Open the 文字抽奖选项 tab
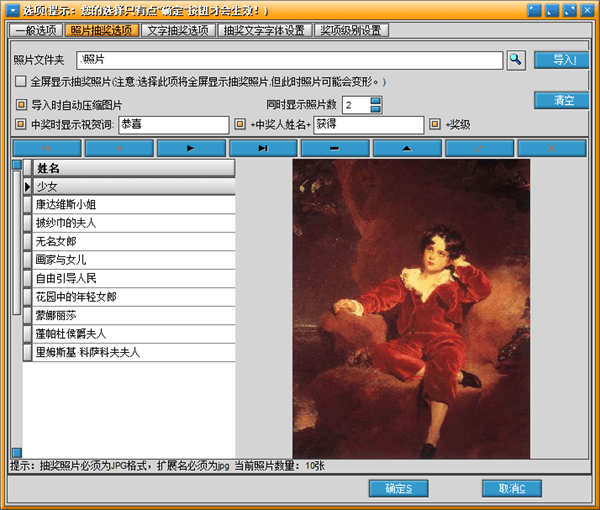 (x=177, y=31)
